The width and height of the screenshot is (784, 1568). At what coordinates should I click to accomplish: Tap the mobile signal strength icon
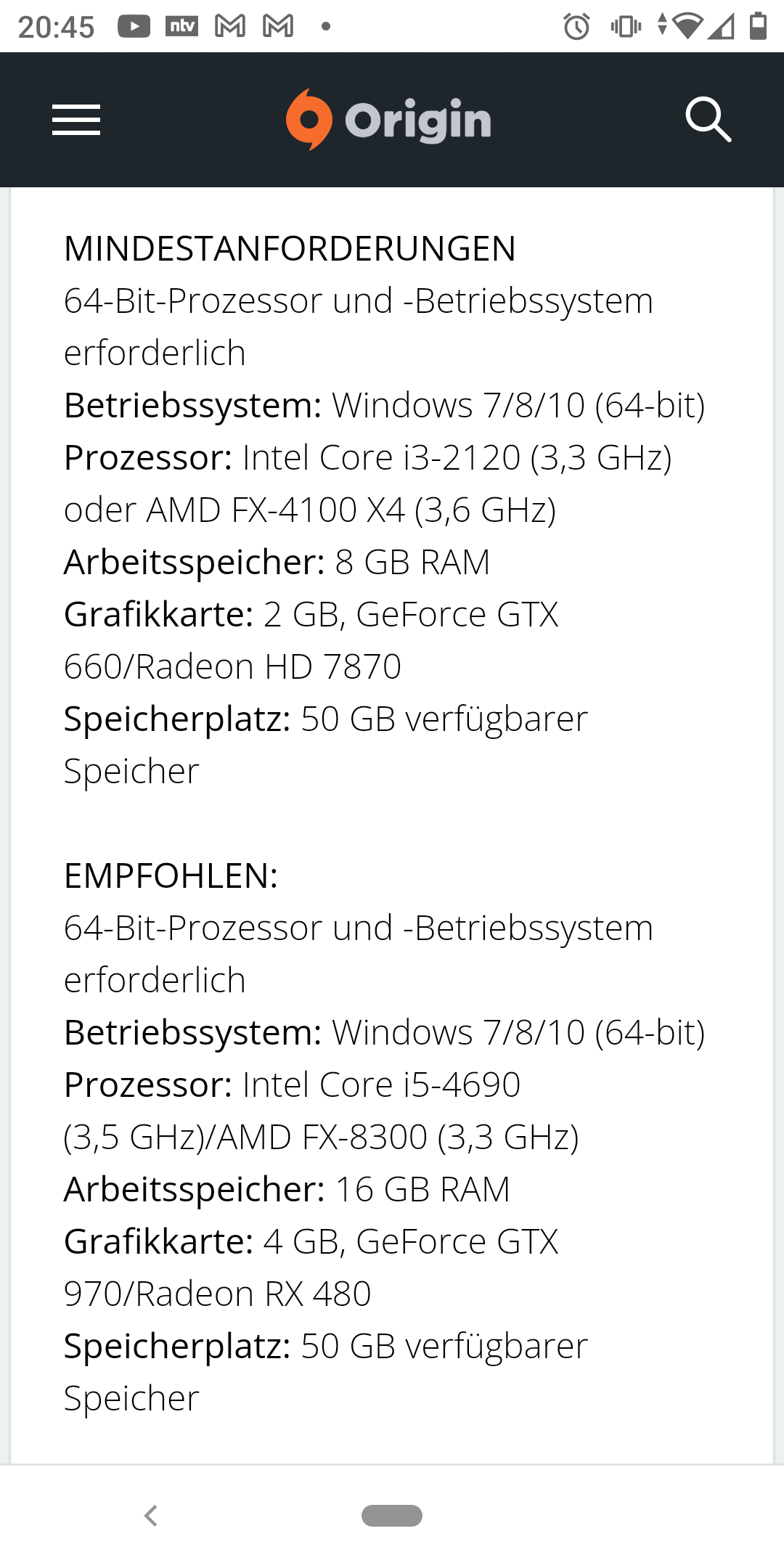[x=721, y=27]
